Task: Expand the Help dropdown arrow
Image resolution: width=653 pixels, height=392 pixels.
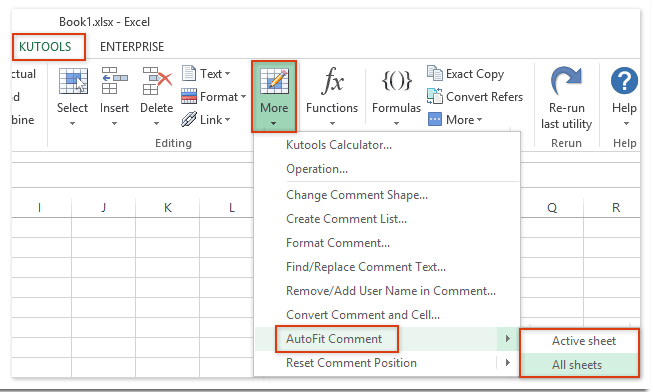Action: point(626,123)
